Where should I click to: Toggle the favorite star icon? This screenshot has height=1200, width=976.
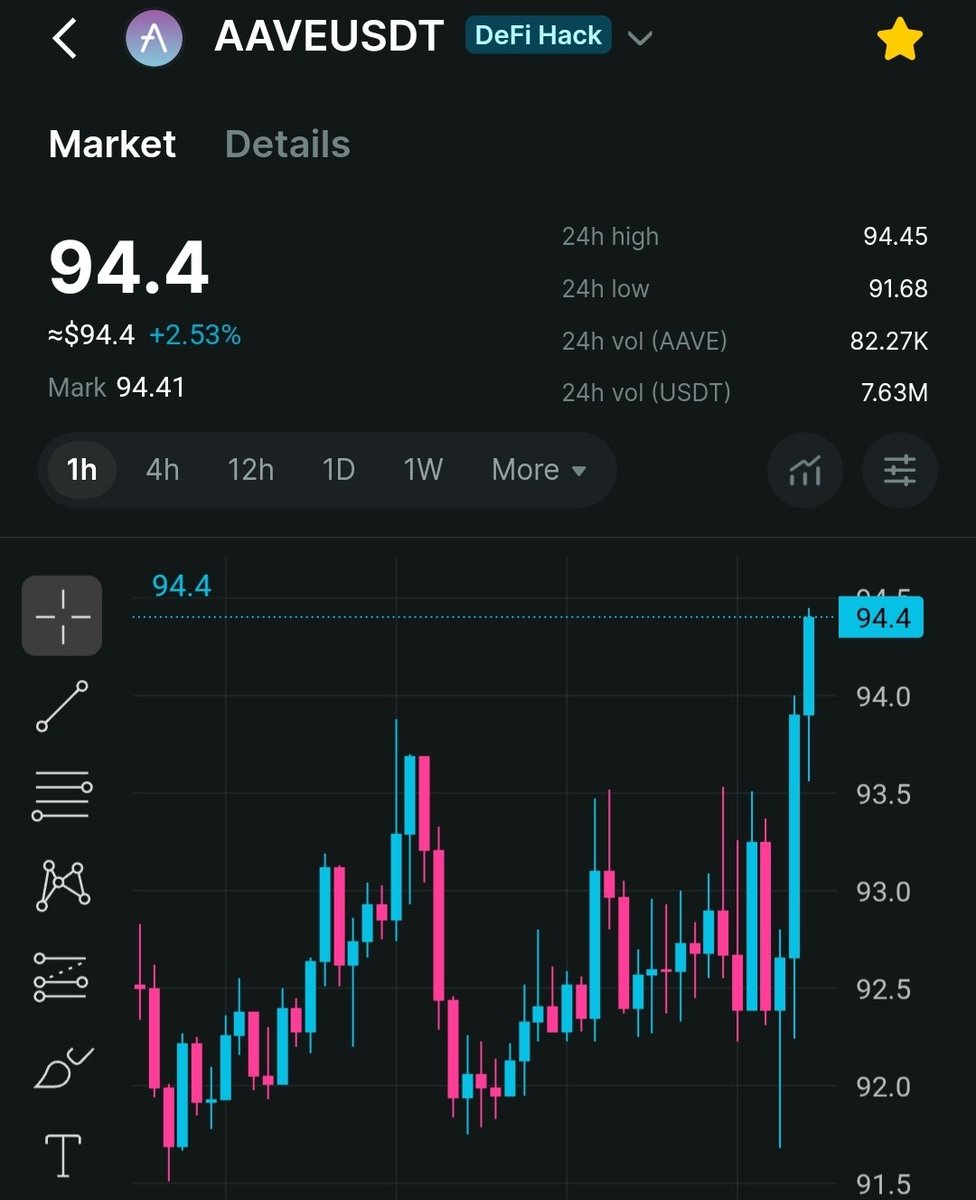coord(899,40)
